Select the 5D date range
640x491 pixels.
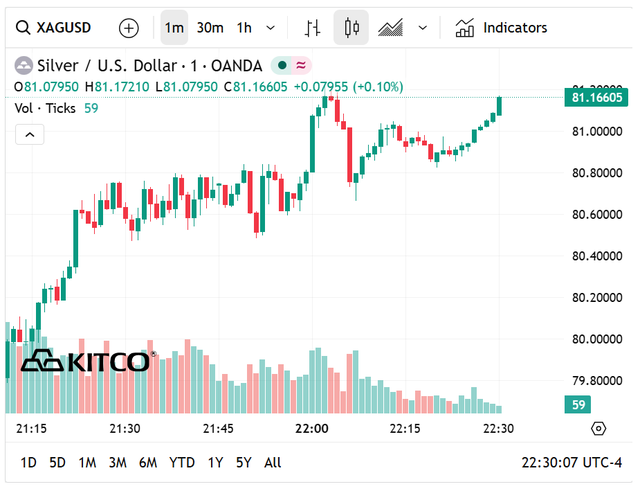(x=57, y=463)
